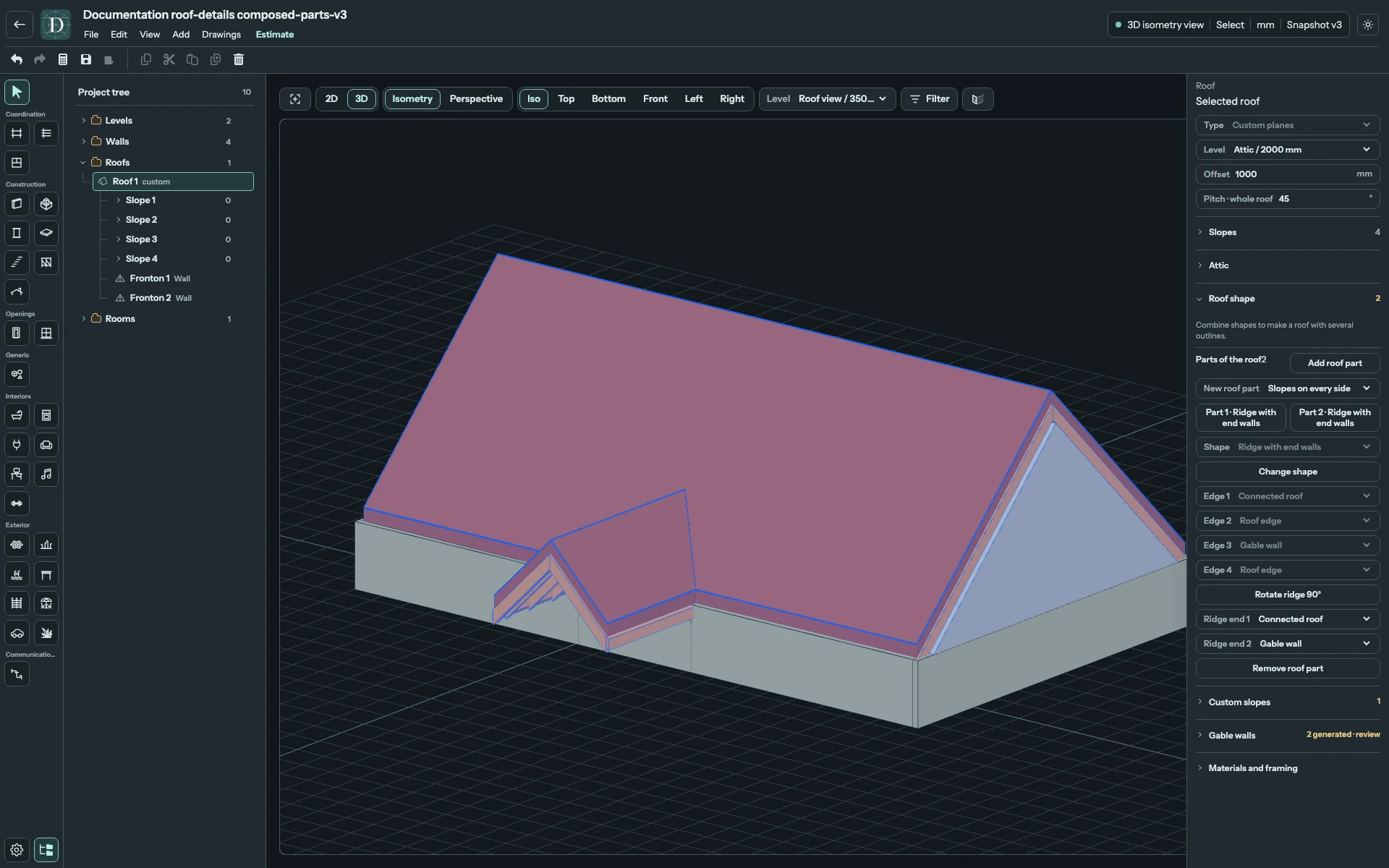Click the scissors cut icon
The height and width of the screenshot is (868, 1389).
tap(169, 59)
